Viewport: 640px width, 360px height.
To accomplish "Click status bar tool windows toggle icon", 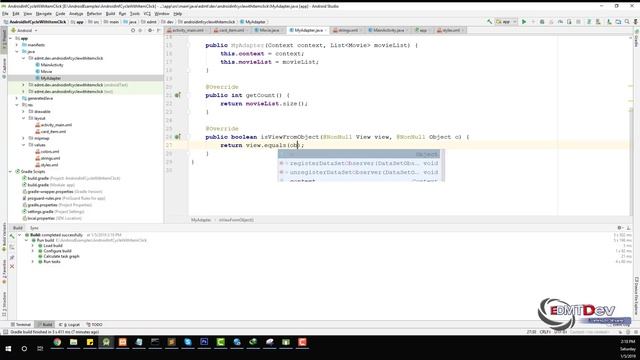I will pyautogui.click(x=5, y=332).
